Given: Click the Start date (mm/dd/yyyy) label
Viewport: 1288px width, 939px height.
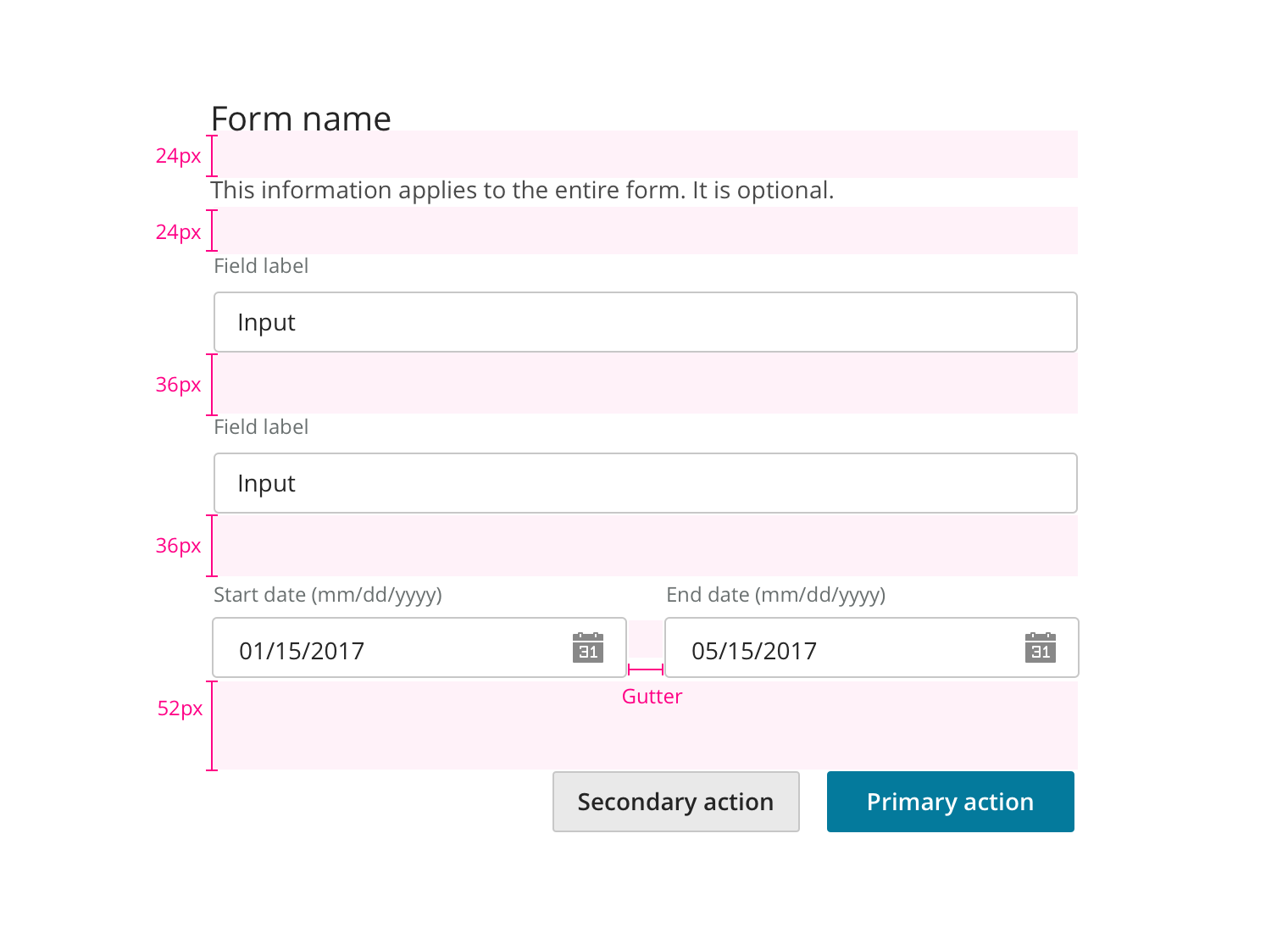Looking at the screenshot, I should 328,595.
